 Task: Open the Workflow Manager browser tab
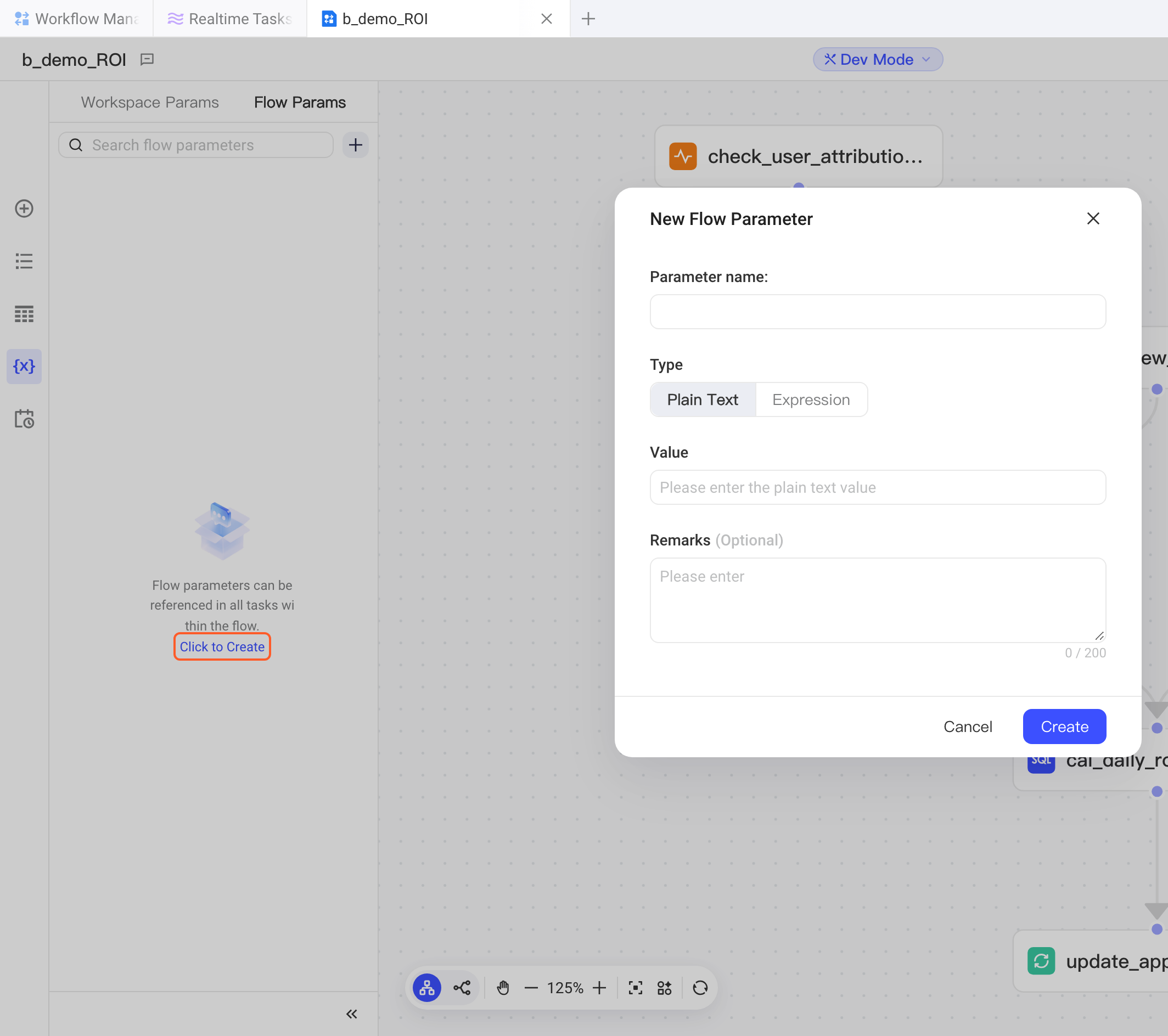pos(77,19)
